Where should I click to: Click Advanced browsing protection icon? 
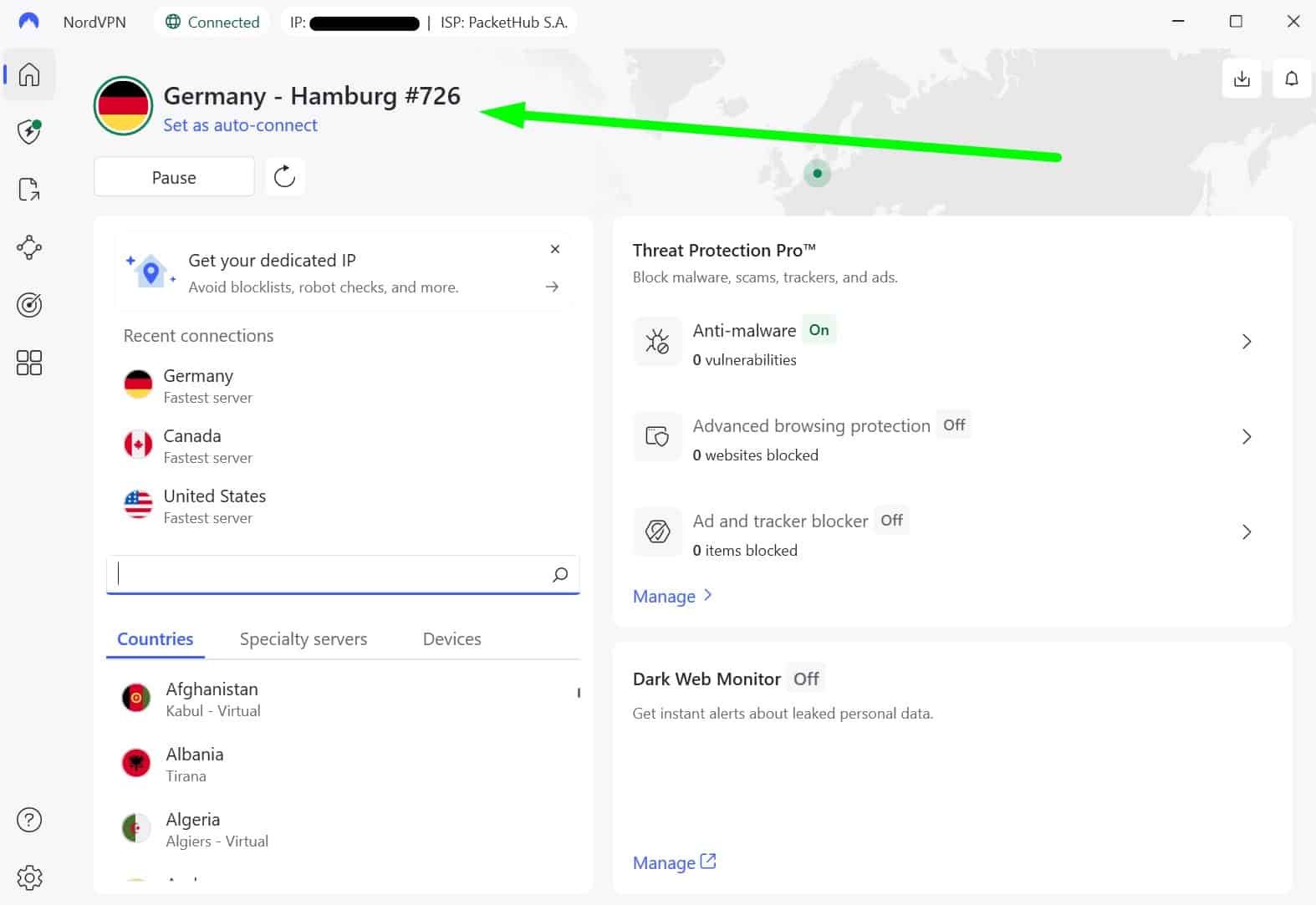pos(657,436)
